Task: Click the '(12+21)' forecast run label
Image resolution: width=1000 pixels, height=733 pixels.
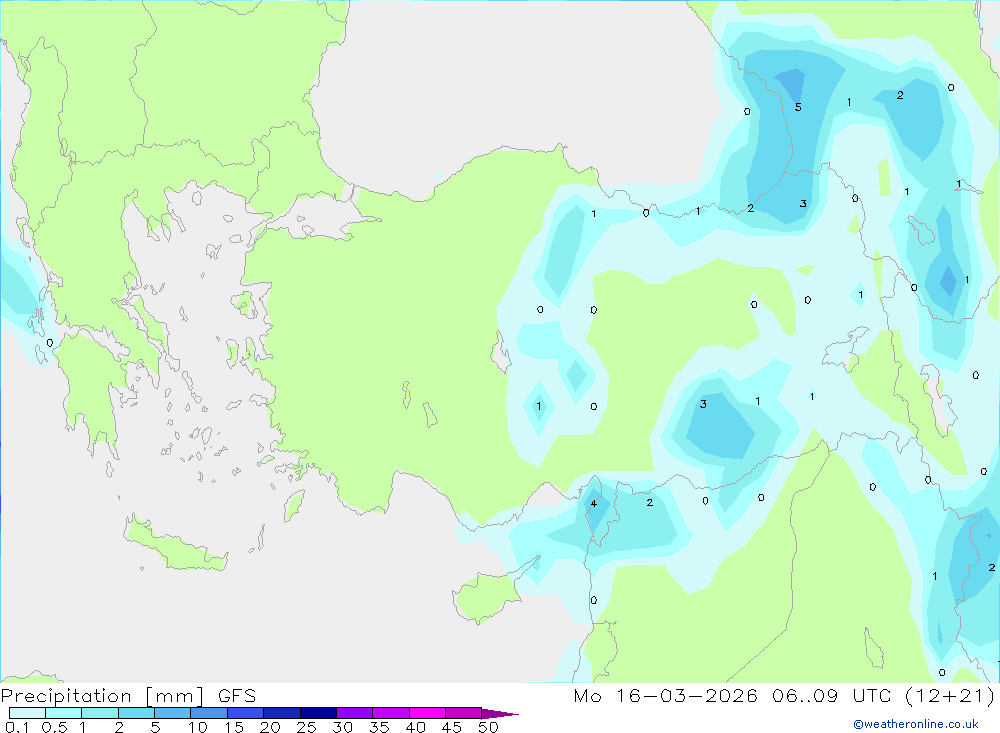Action: pos(951,696)
